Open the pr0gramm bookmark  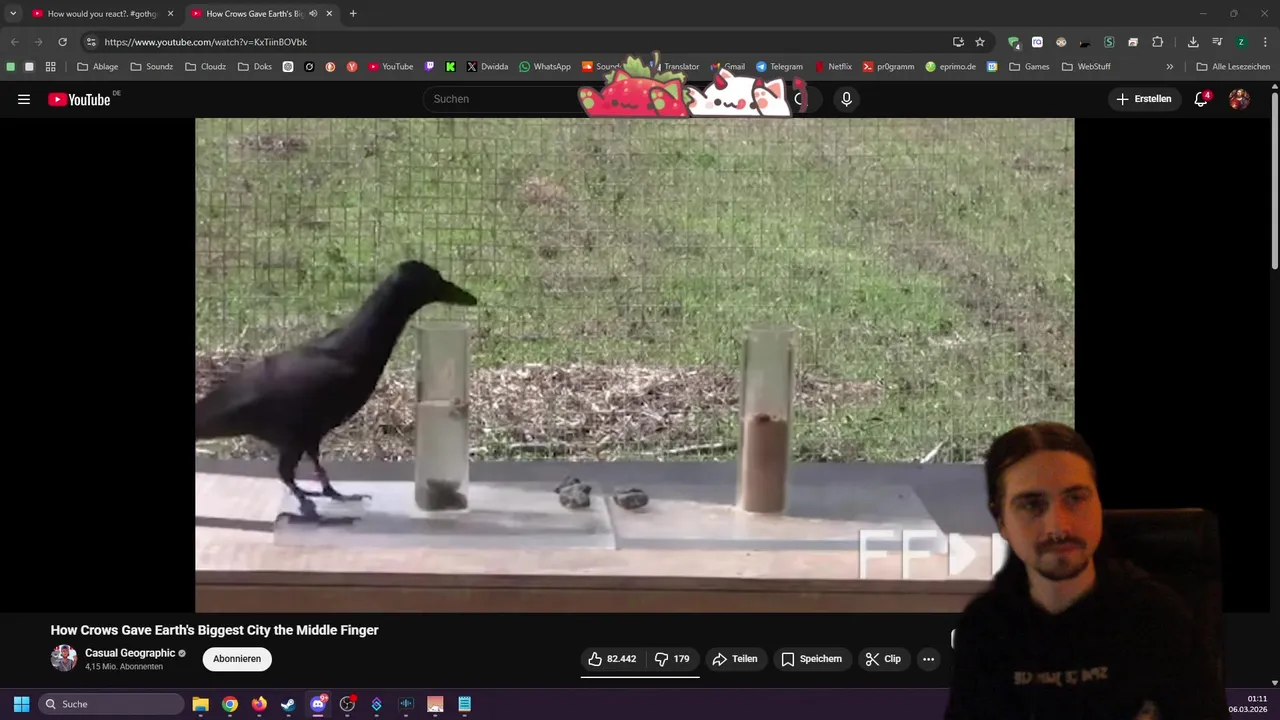click(x=888, y=67)
